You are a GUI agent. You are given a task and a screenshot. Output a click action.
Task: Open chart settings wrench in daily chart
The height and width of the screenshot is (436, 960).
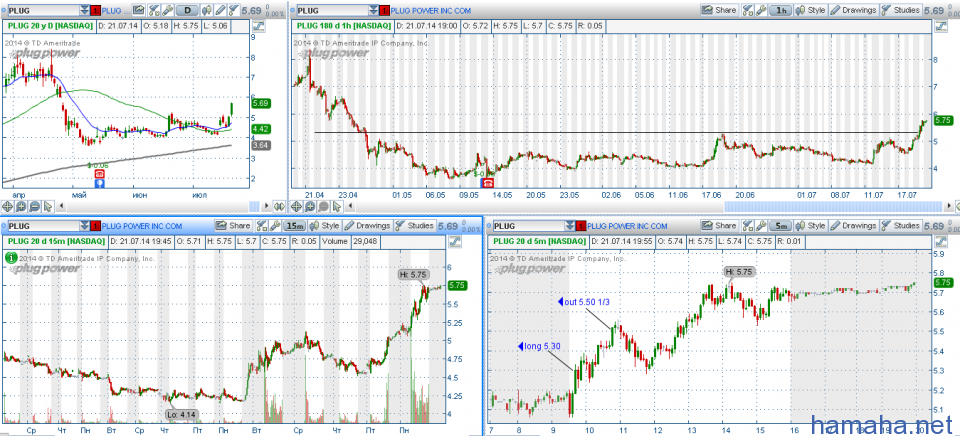167,10
